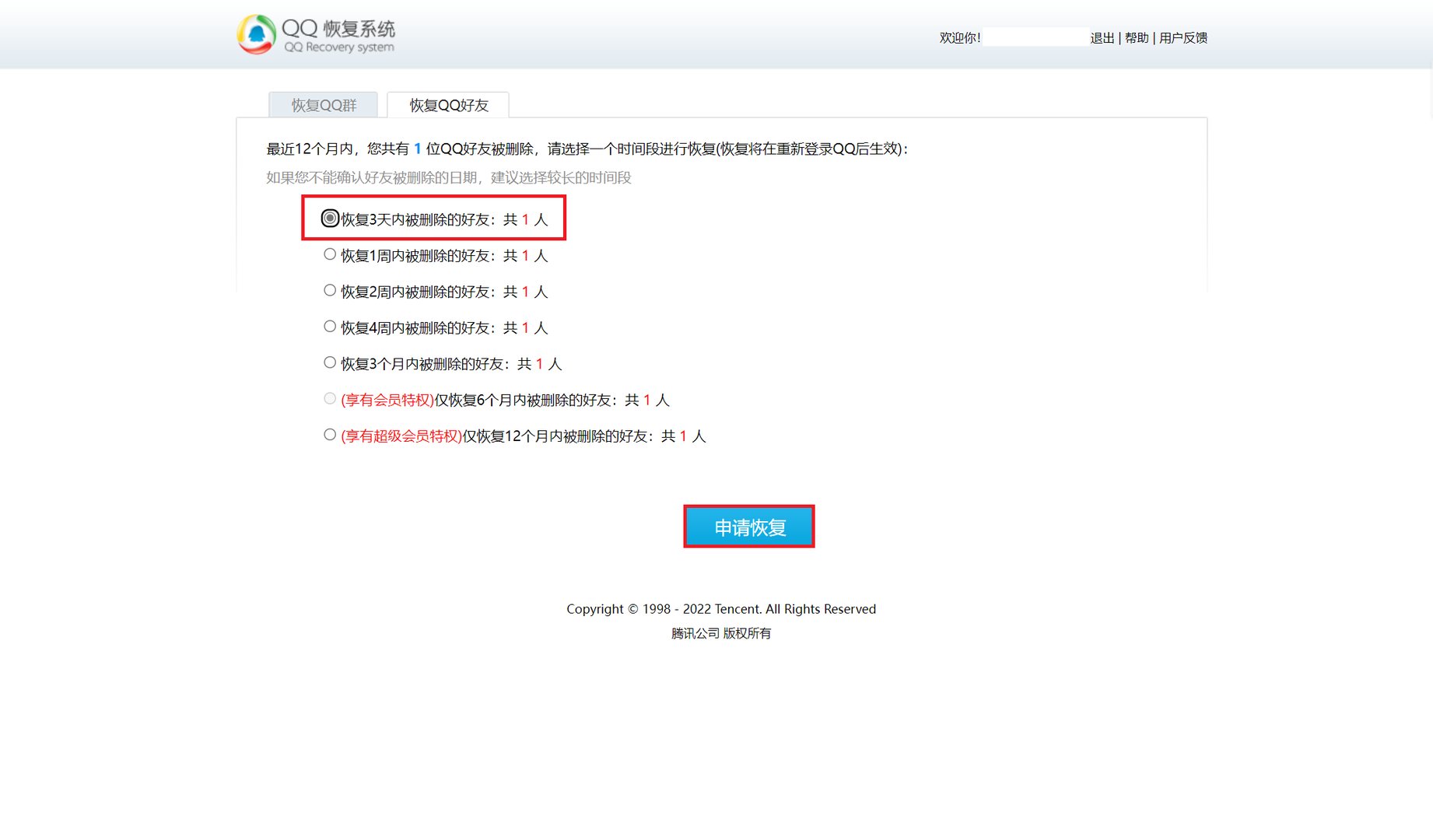Select restore friends deleted within 1 week
The height and width of the screenshot is (840, 1433).
click(329, 254)
